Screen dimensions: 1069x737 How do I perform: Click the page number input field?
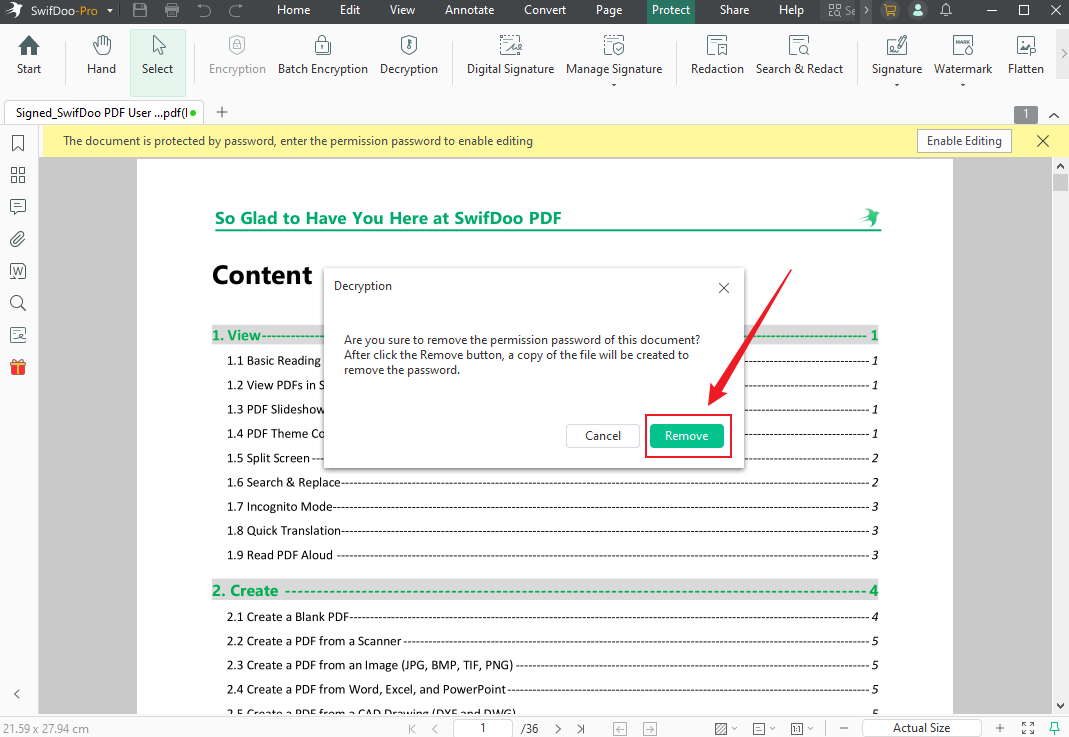click(482, 728)
